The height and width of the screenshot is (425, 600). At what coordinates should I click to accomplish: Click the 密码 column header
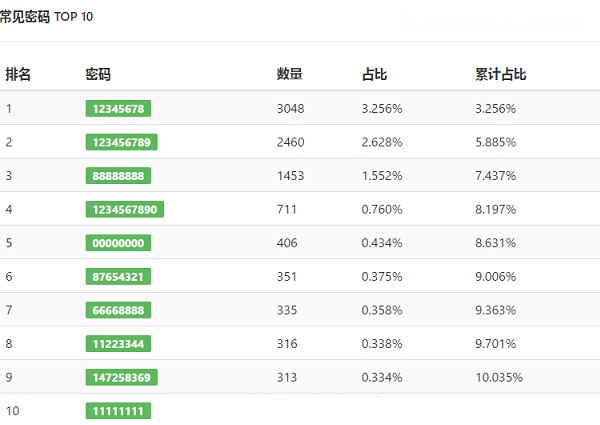click(x=98, y=74)
